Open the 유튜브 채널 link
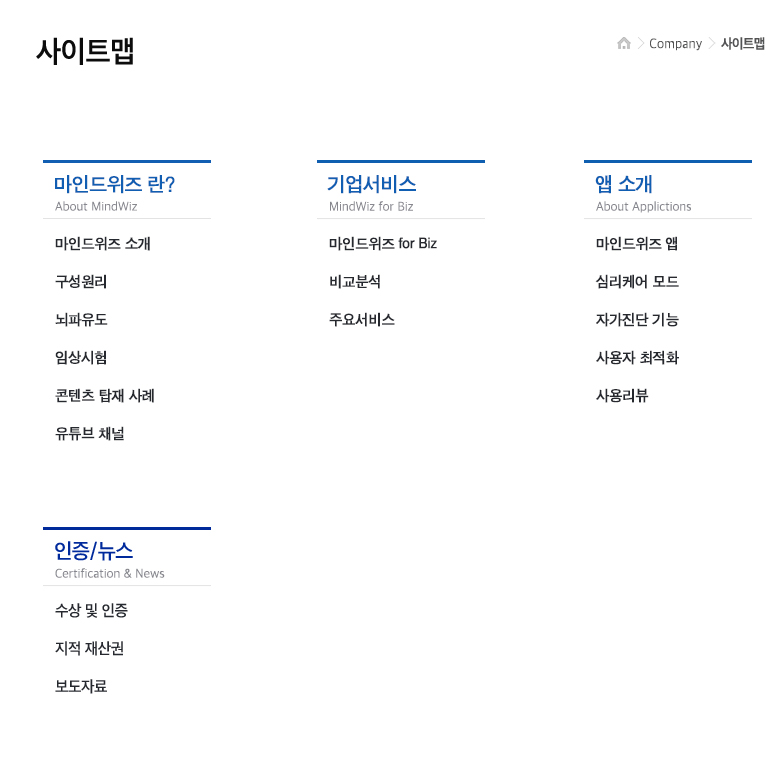767x758 pixels. tap(90, 434)
